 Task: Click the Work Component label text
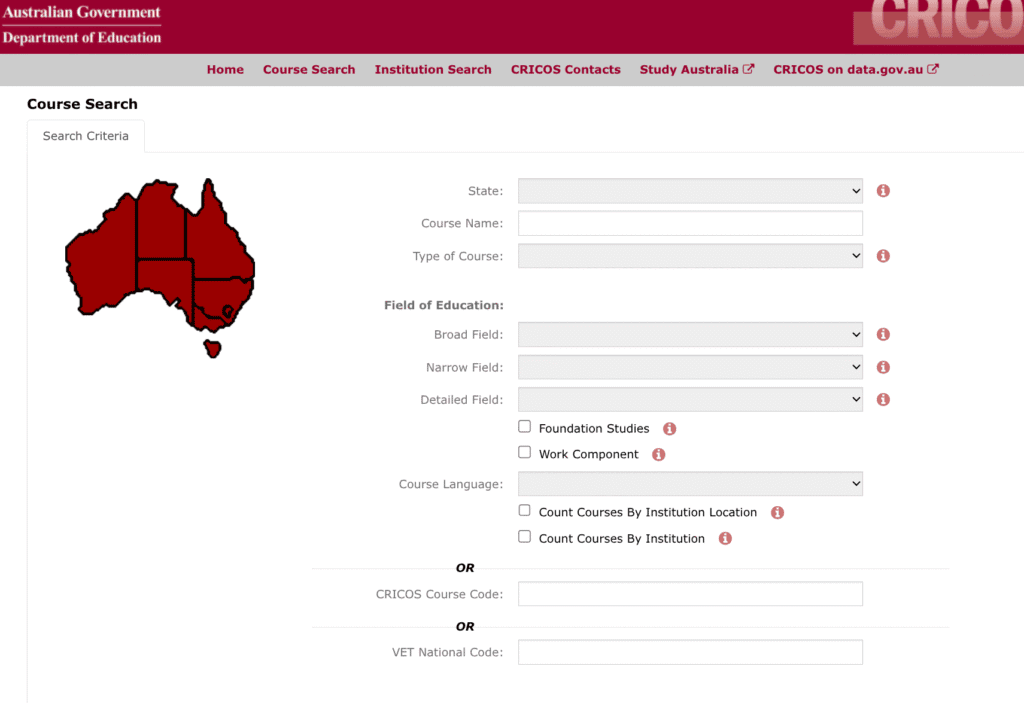tap(588, 454)
